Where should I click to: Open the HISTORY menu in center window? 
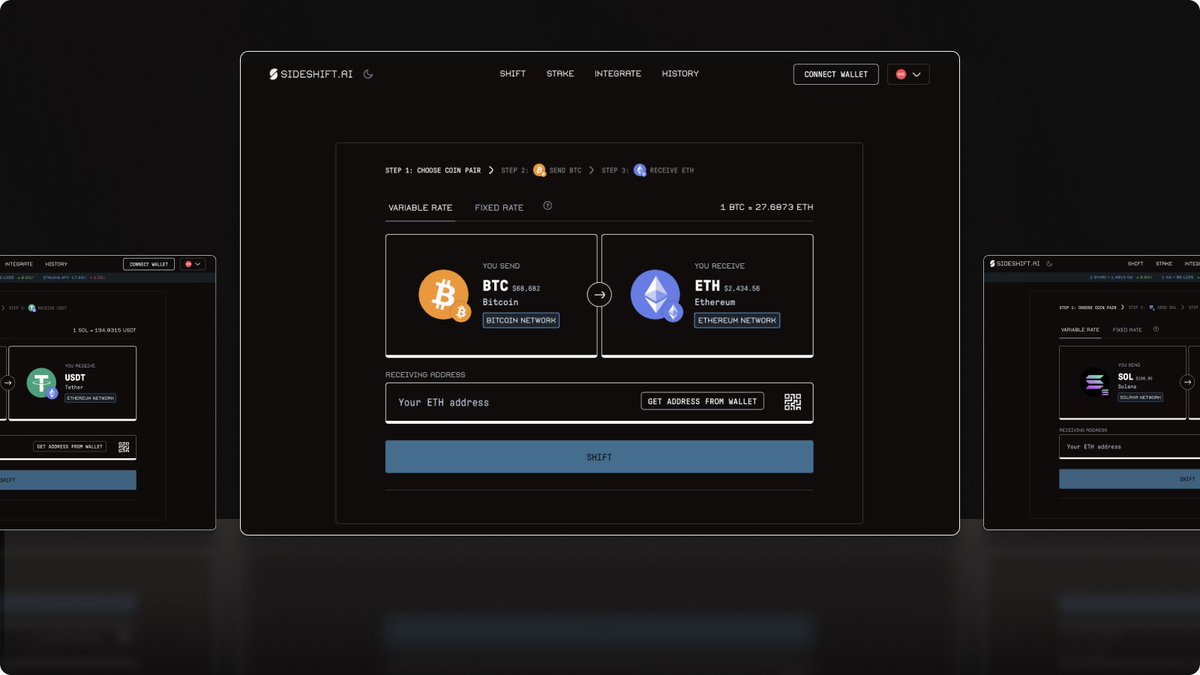[680, 74]
